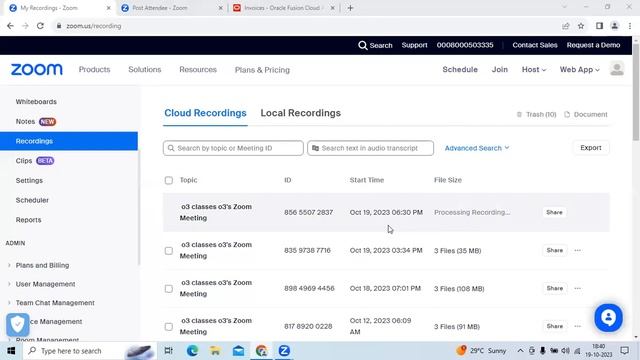Open Chrome from taskbar
This screenshot has height=360, width=640.
(261, 351)
